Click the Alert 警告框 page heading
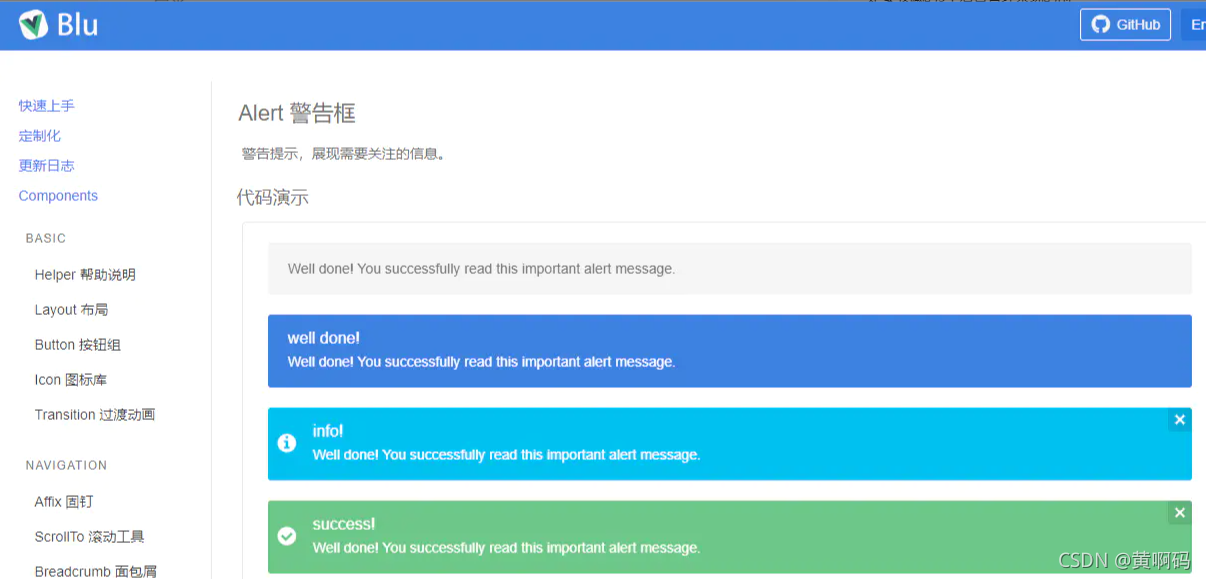The width and height of the screenshot is (1206, 579). point(297,113)
